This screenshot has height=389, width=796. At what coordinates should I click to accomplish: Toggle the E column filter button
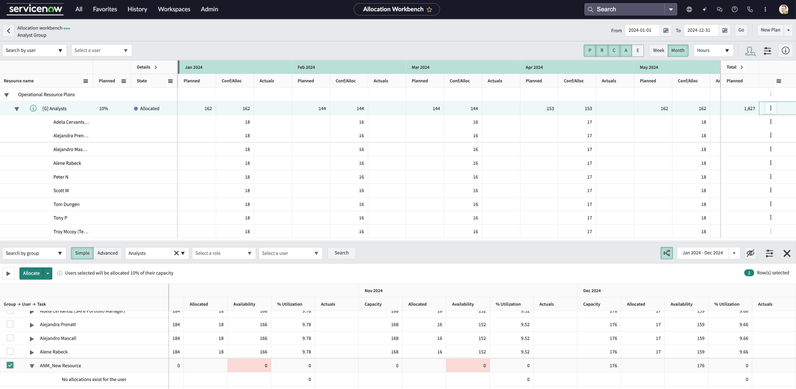pyautogui.click(x=638, y=50)
